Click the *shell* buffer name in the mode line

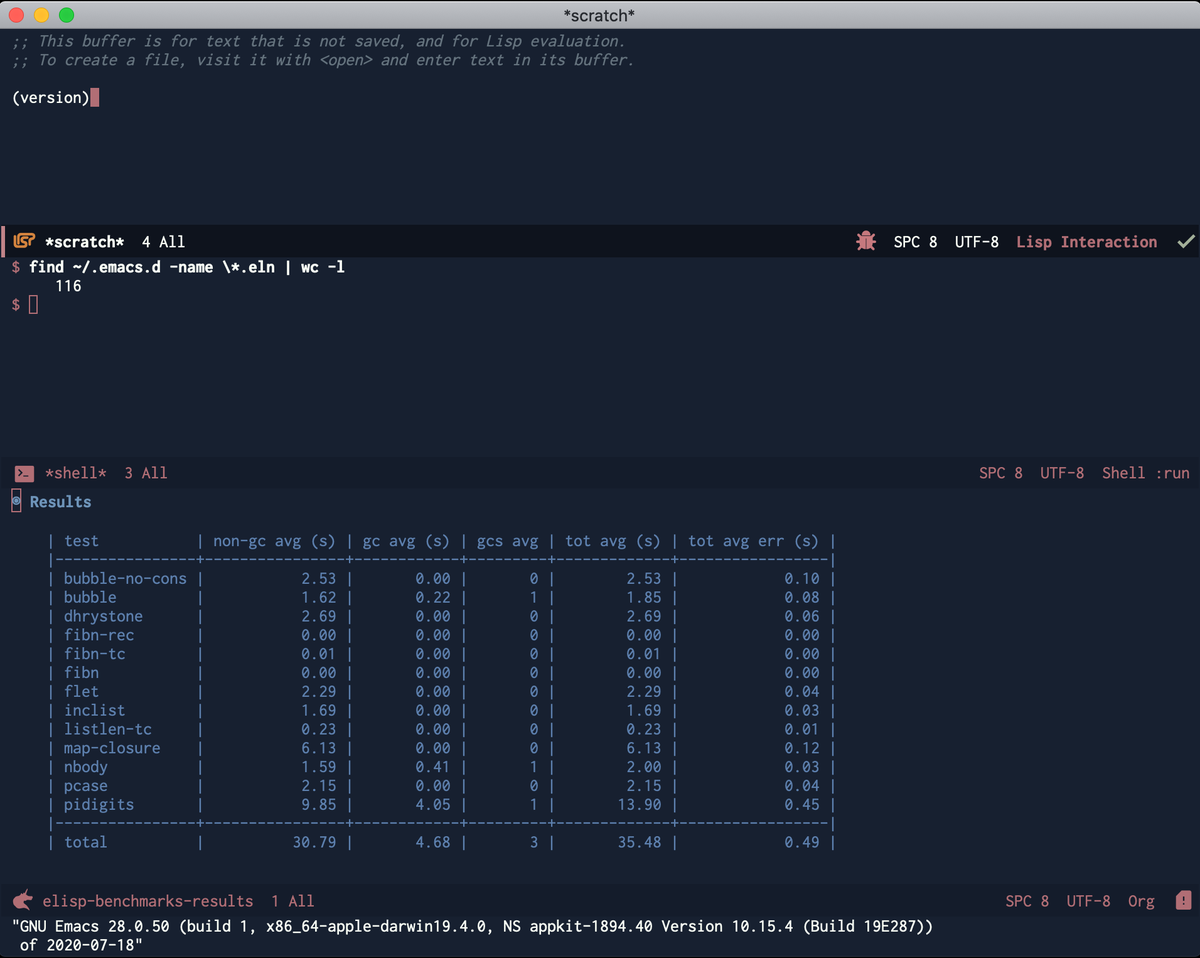point(76,473)
